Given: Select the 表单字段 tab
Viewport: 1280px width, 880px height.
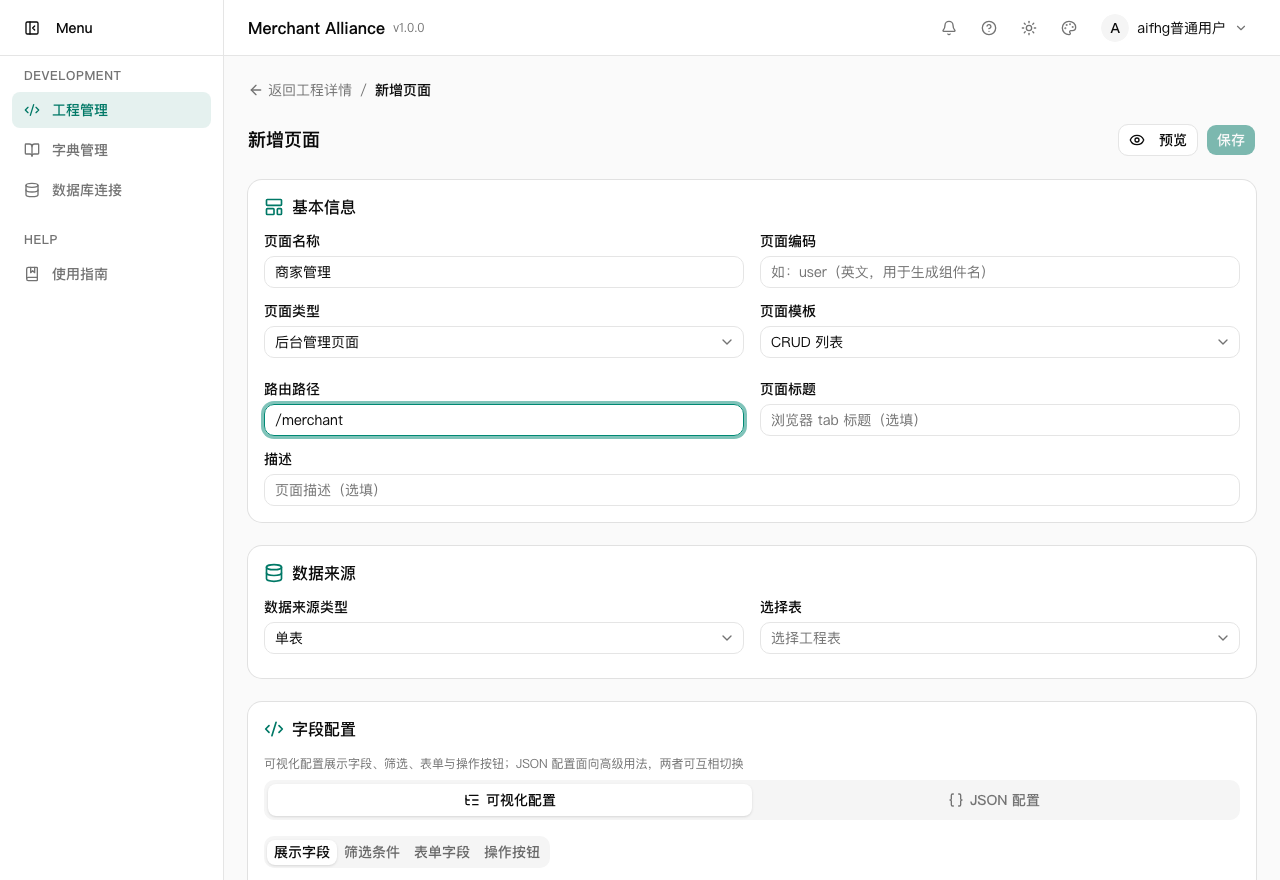Looking at the screenshot, I should click(442, 852).
